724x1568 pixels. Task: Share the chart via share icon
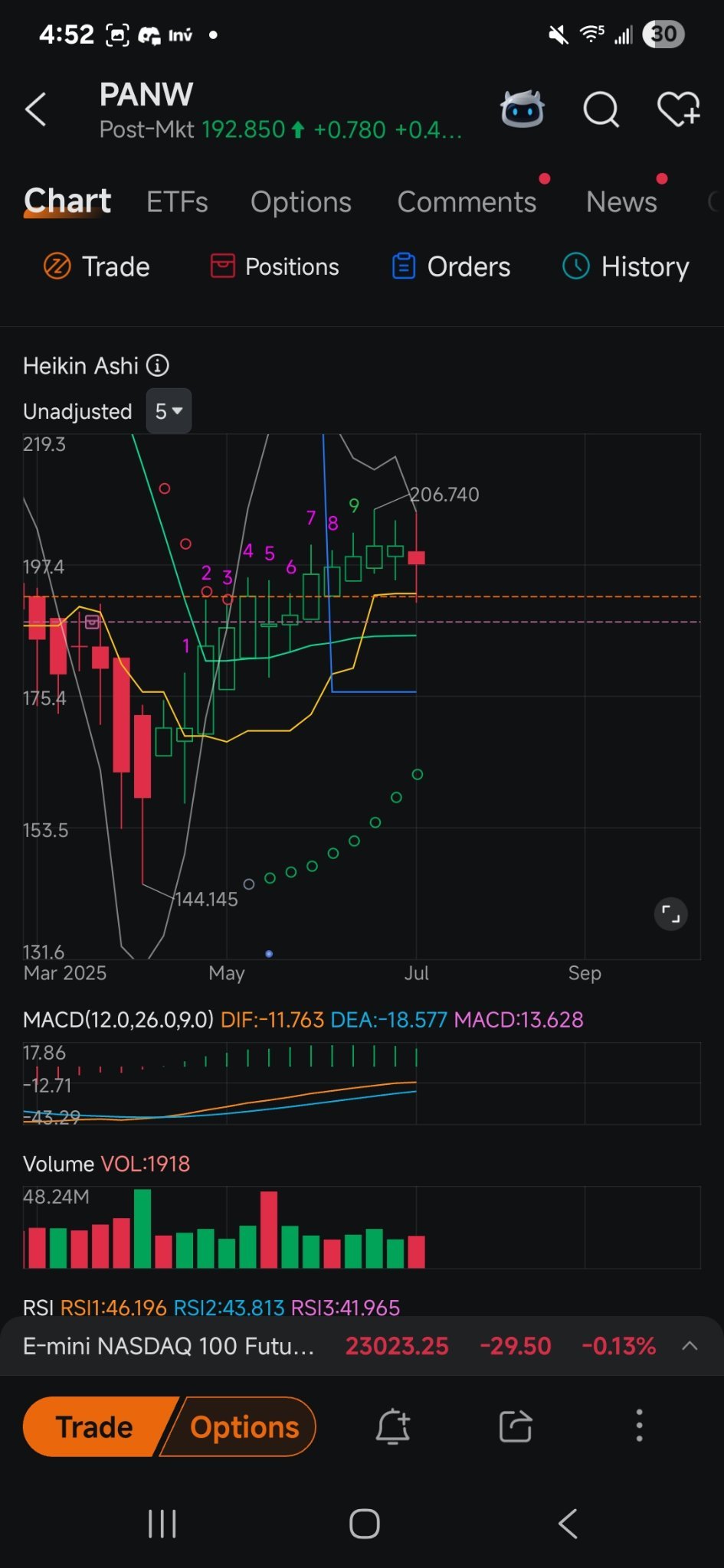[x=516, y=1426]
